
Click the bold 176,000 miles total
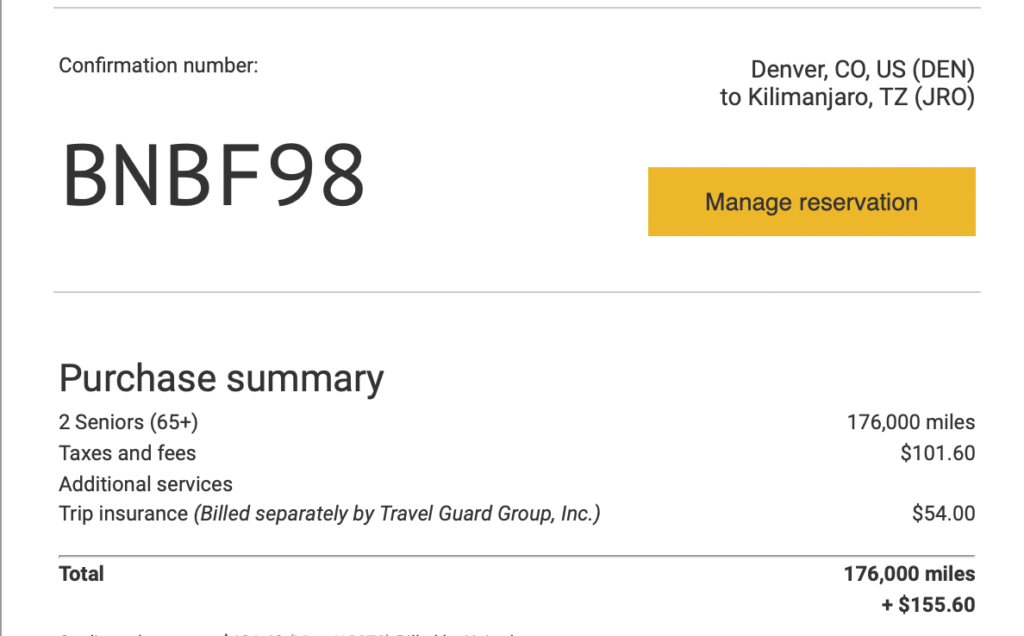point(909,574)
